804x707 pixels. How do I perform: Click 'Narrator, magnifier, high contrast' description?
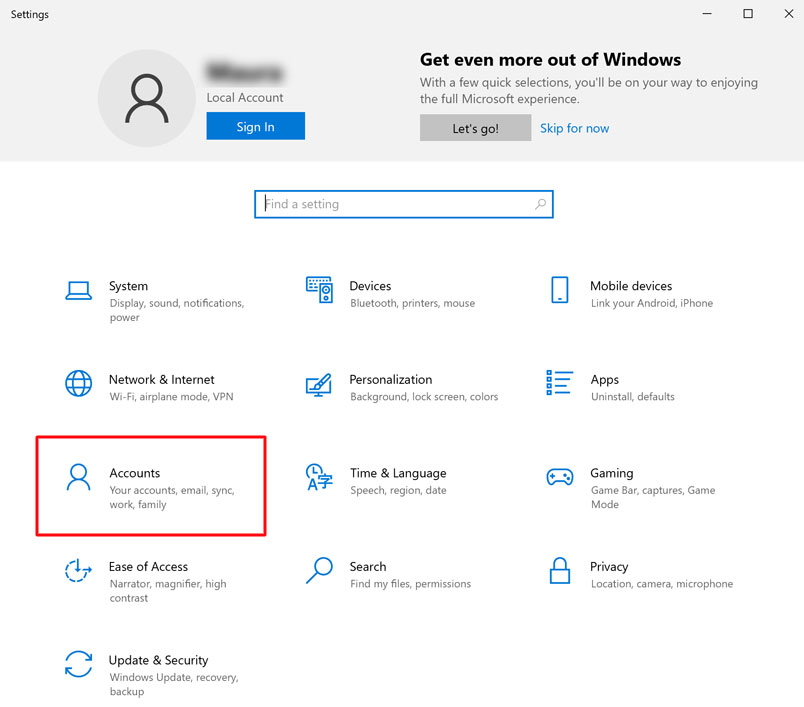(168, 591)
